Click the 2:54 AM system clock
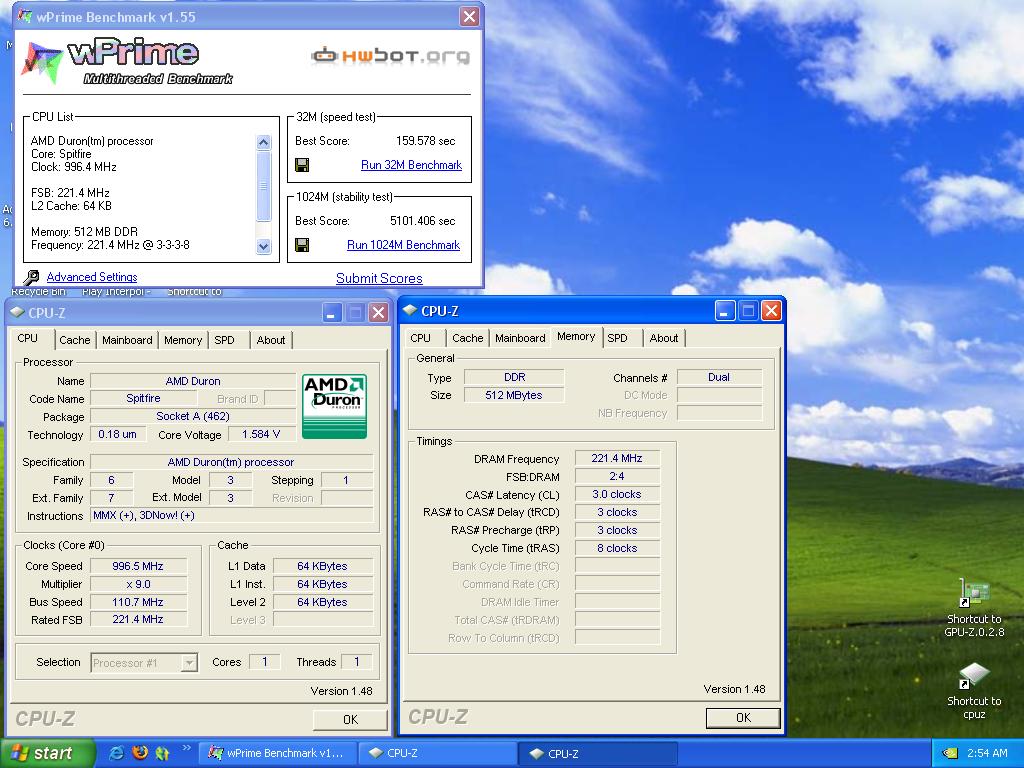The width and height of the screenshot is (1024, 768). click(x=987, y=753)
